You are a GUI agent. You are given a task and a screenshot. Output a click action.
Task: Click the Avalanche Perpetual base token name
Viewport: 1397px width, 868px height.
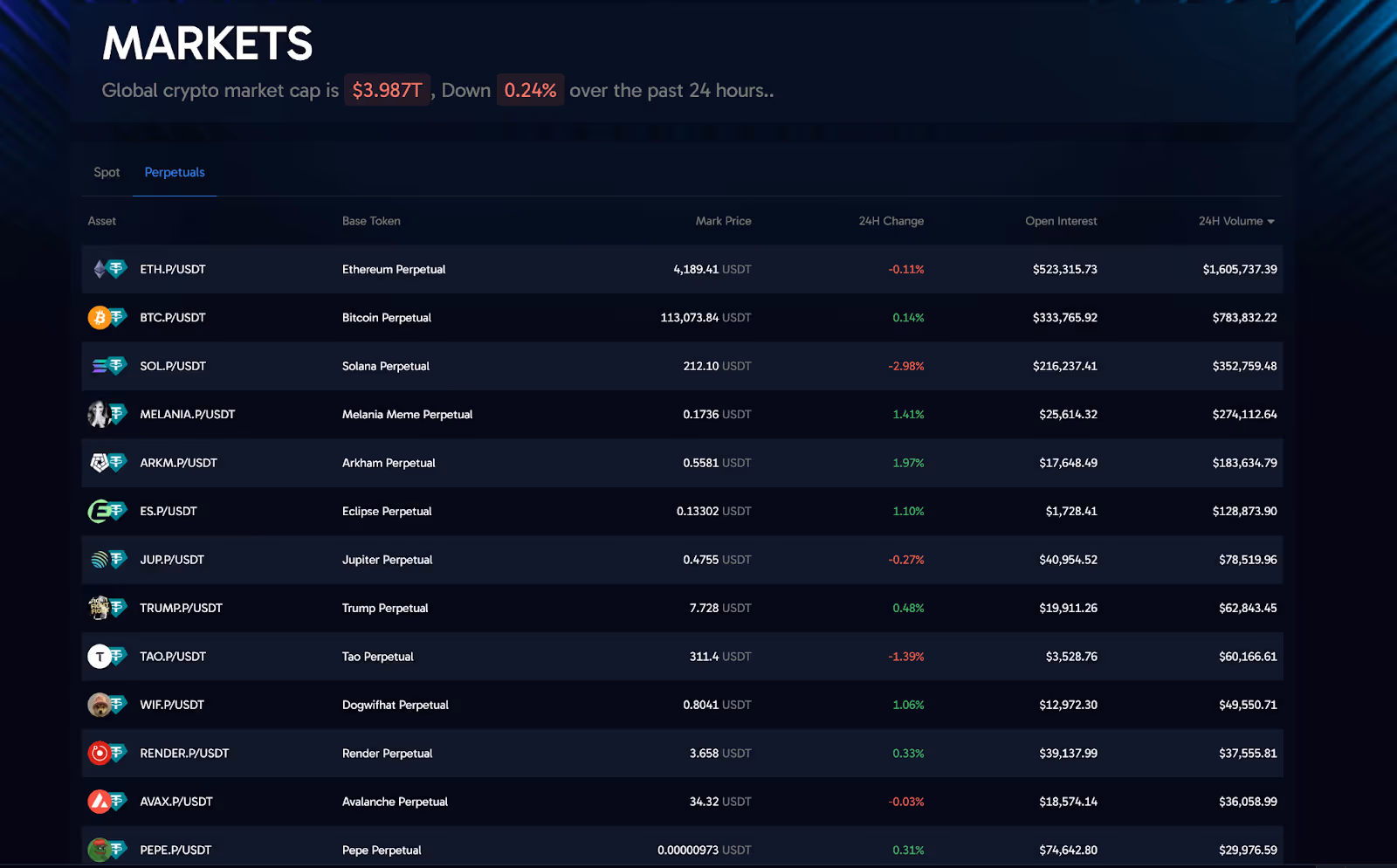395,802
